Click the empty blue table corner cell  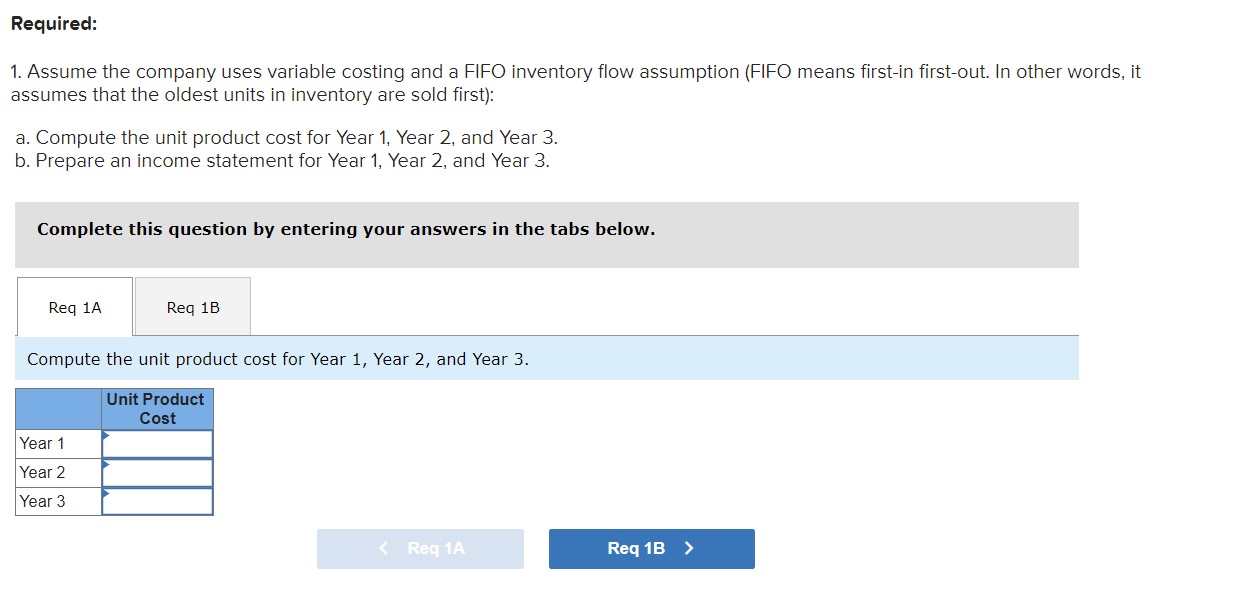(x=57, y=409)
